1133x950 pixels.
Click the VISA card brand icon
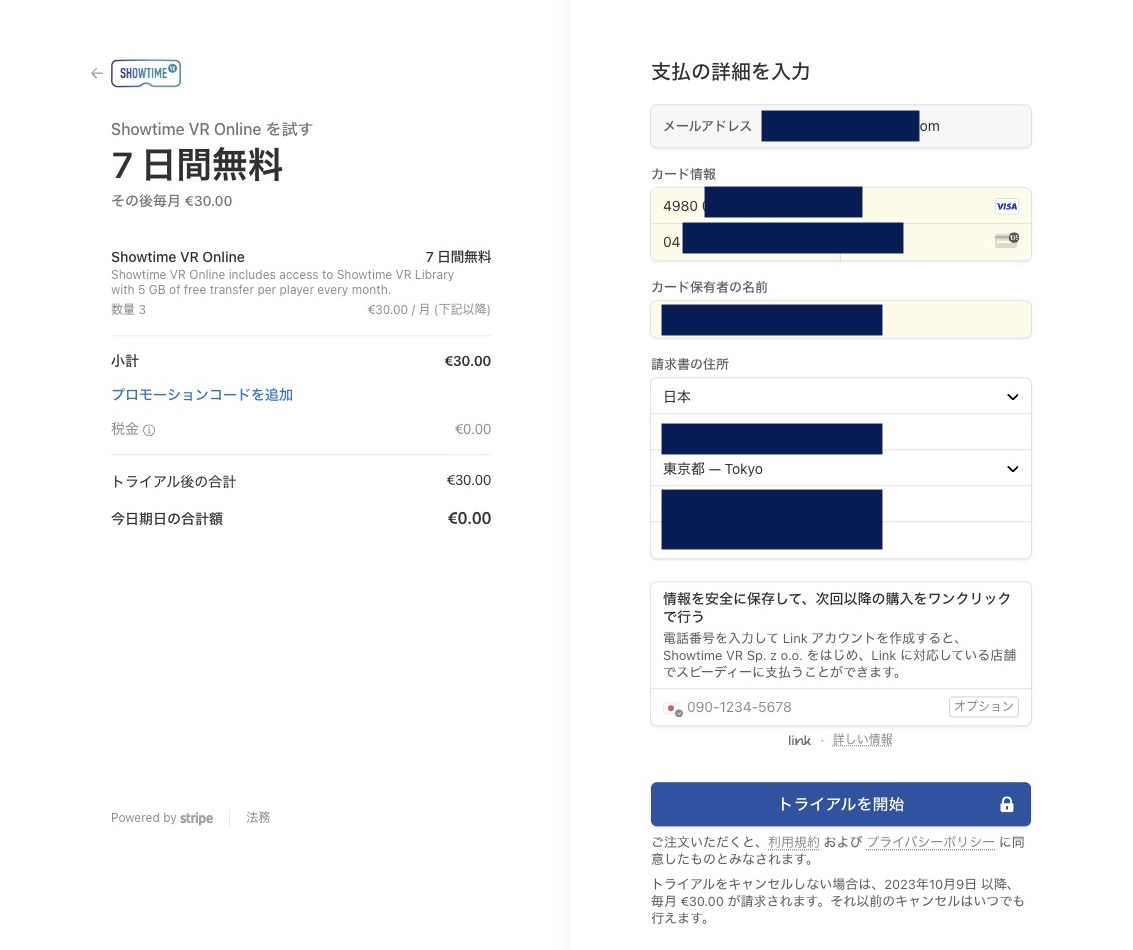tap(1006, 206)
